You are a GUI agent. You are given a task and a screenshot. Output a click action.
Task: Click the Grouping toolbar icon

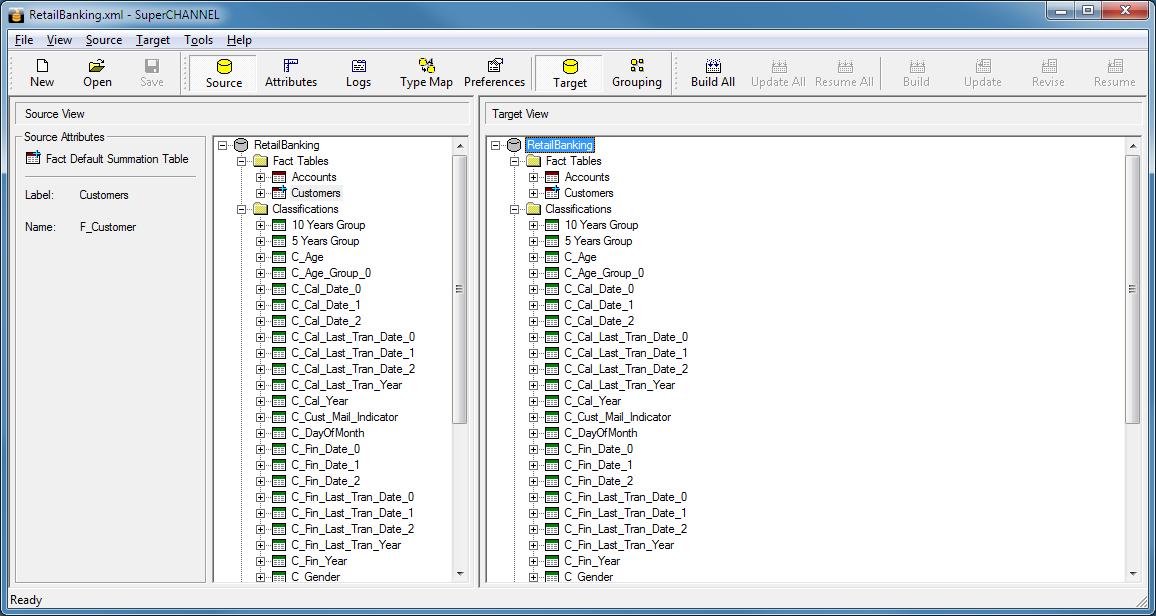(x=637, y=73)
